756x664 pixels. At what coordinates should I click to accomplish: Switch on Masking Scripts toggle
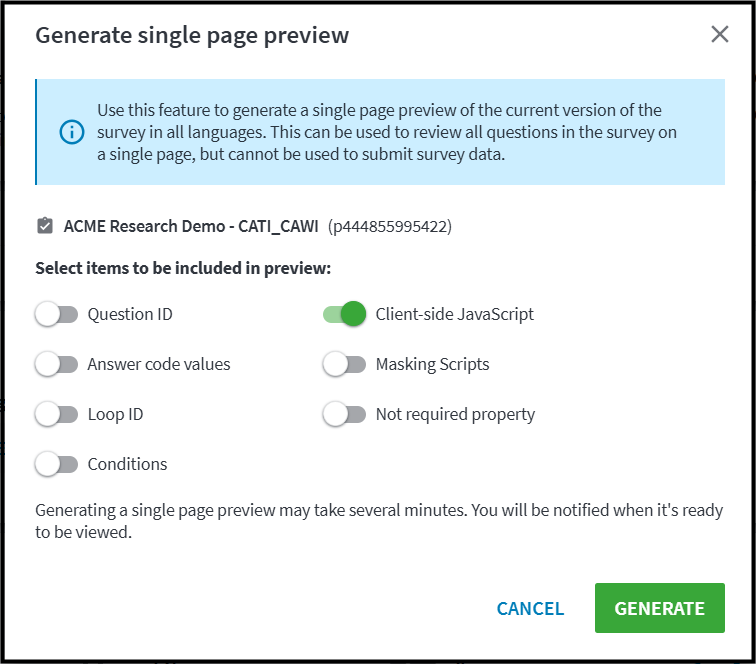344,364
